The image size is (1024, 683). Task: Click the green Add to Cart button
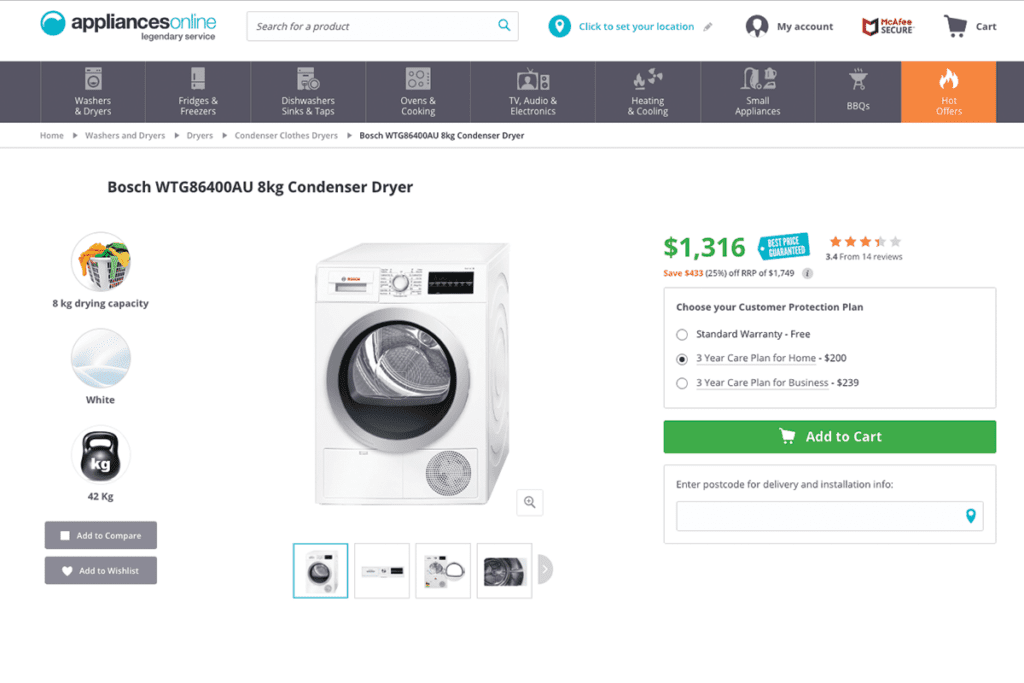click(829, 437)
